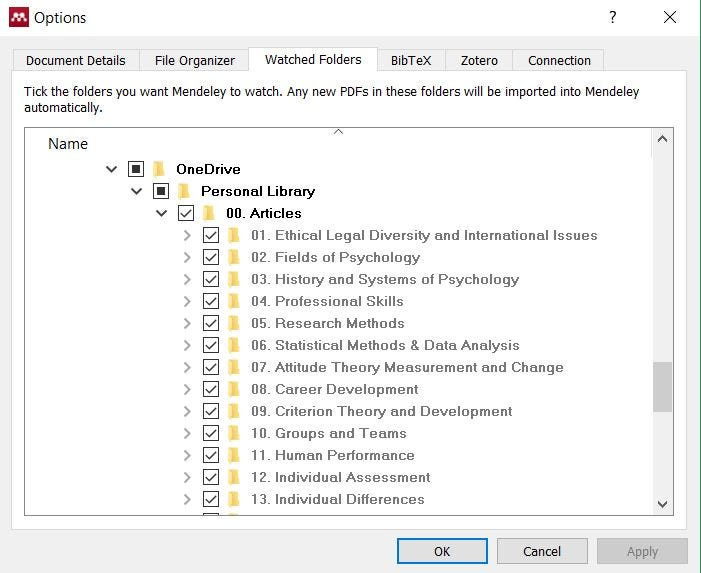The width and height of the screenshot is (701, 573).
Task: Select '09. Criterion Theory and Development' text
Action: [382, 411]
